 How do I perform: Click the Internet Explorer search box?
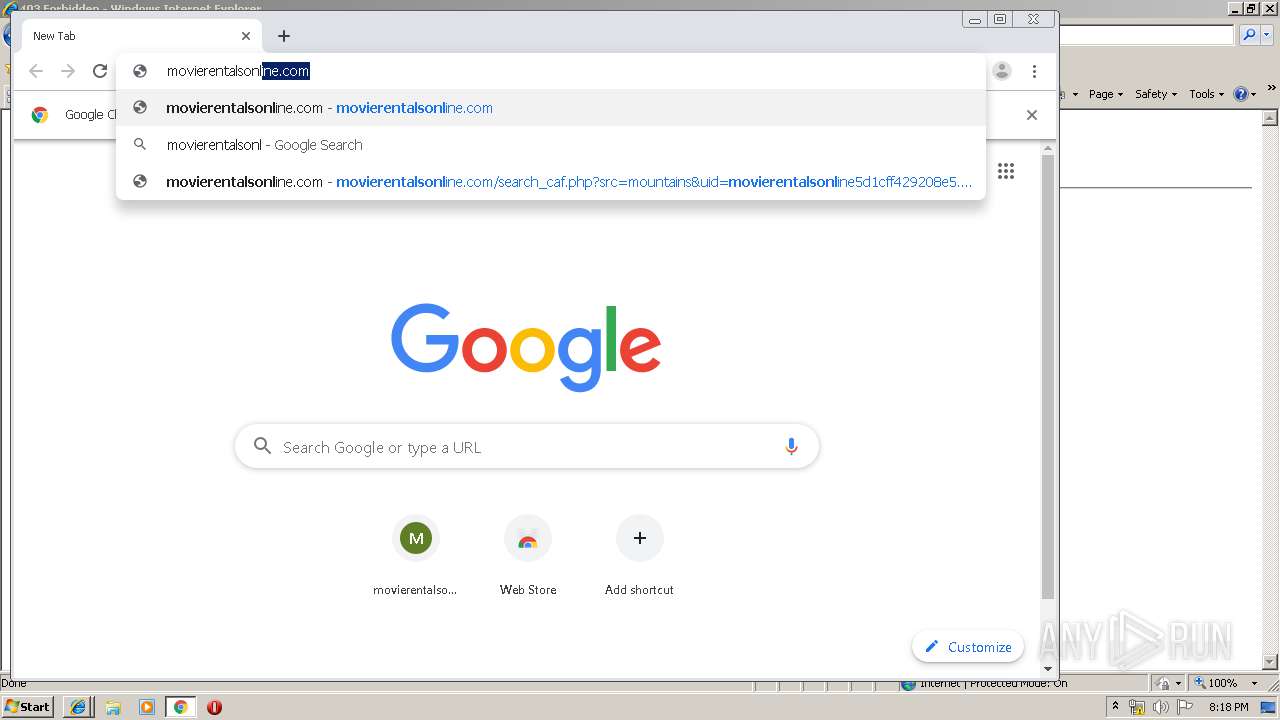click(1146, 35)
